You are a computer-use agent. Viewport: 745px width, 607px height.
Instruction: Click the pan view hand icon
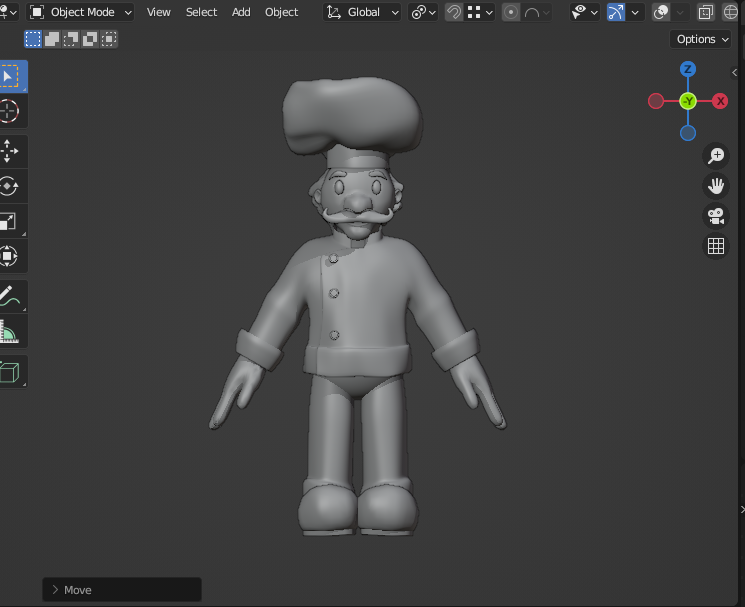pos(716,186)
